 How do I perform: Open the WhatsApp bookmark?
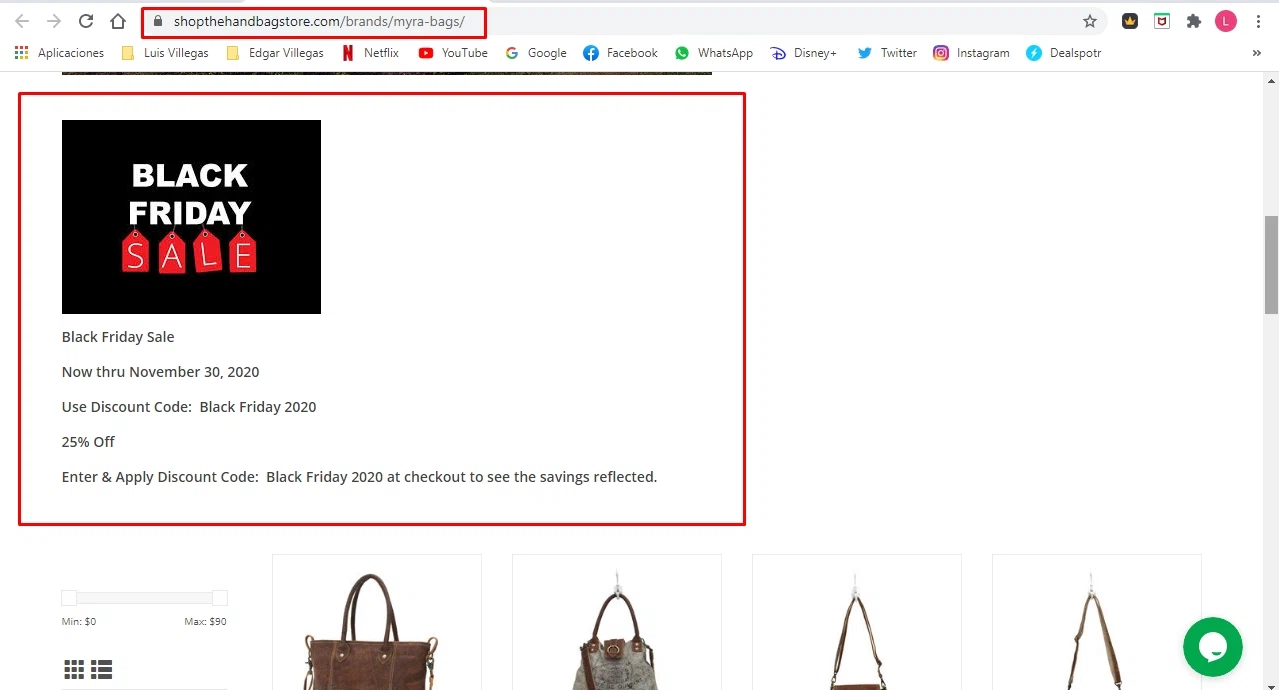pyautogui.click(x=714, y=53)
